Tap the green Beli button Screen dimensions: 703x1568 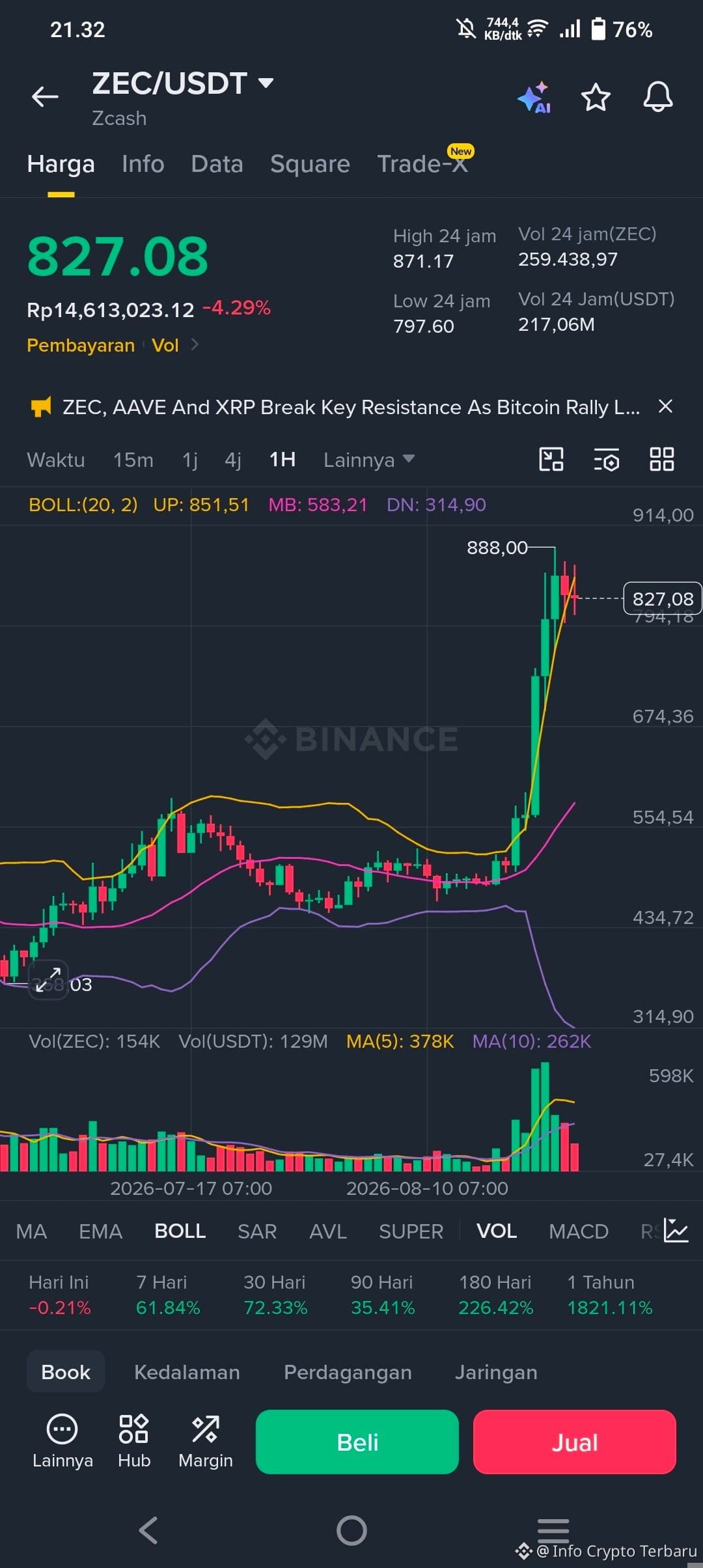point(357,1442)
